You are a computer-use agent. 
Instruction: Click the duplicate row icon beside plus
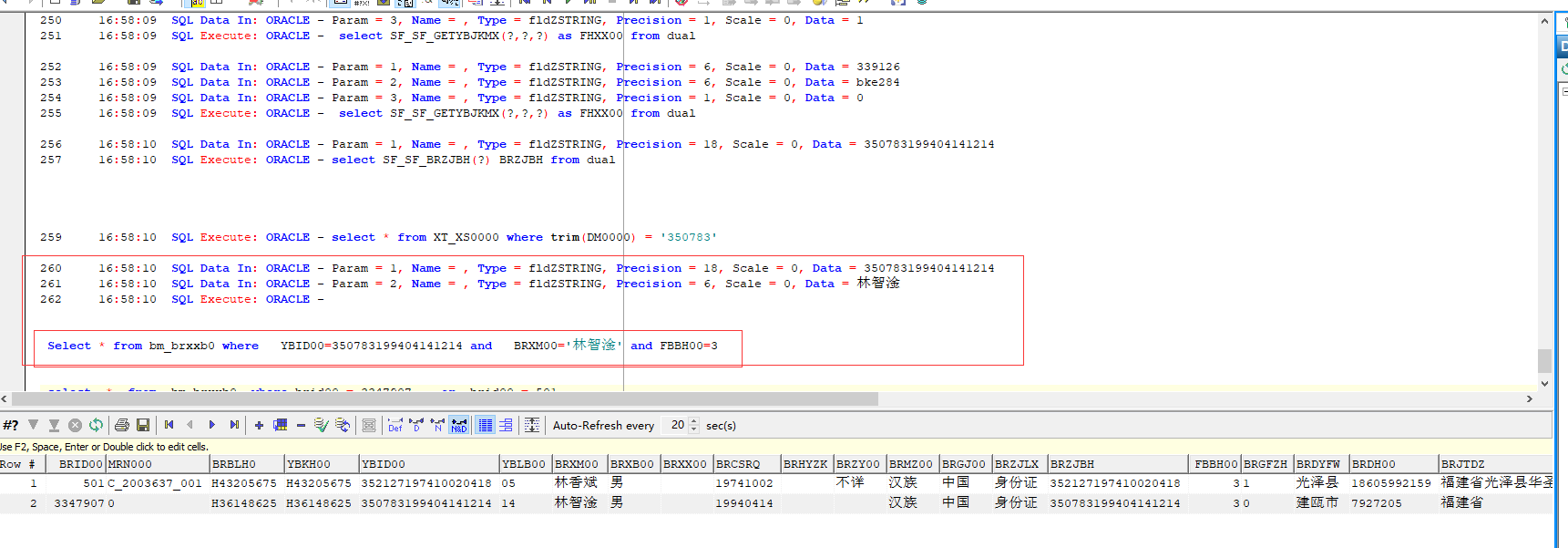(x=280, y=425)
